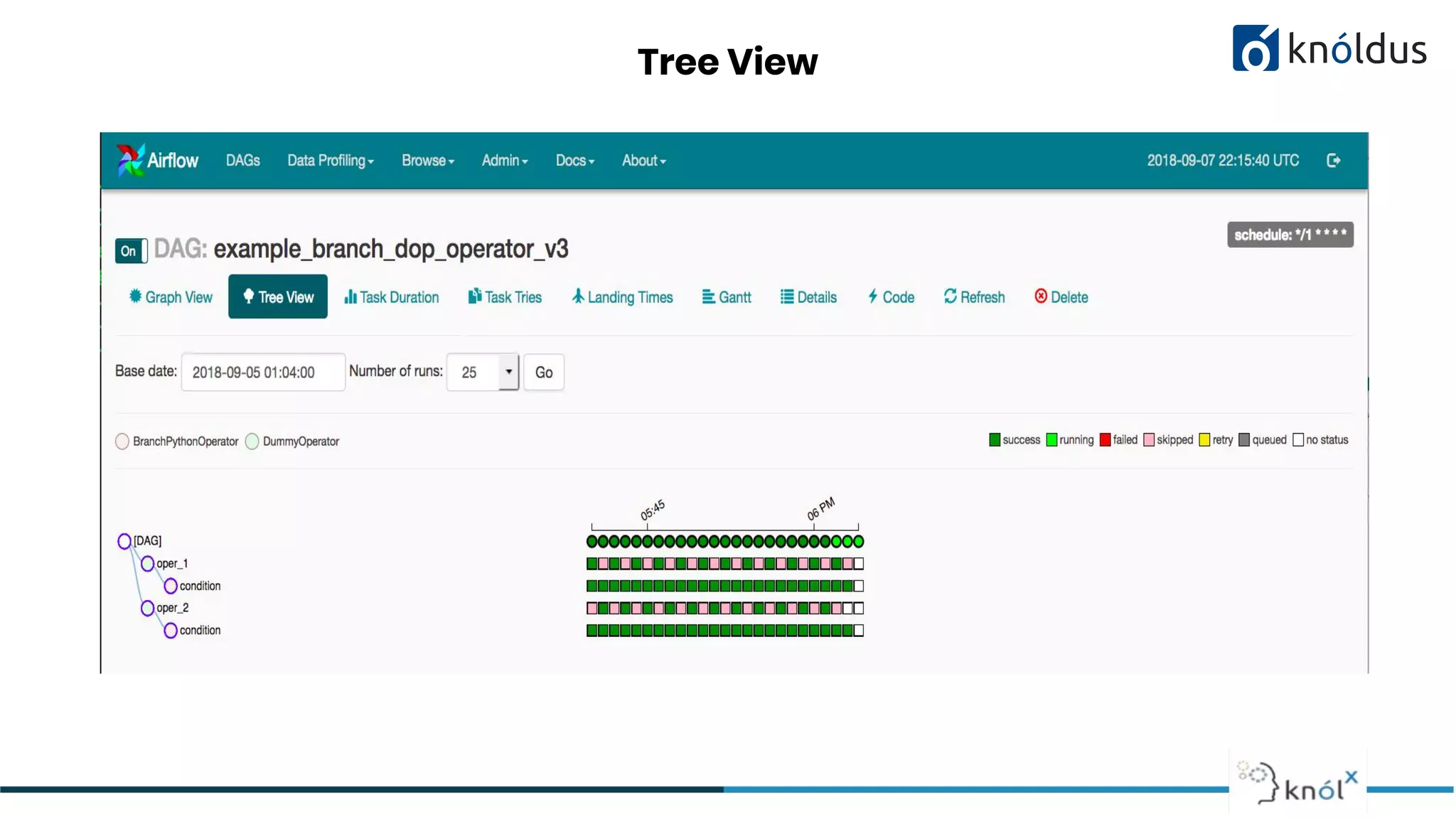This screenshot has width=1456, height=819.
Task: Delete this DAG
Action: [1061, 297]
